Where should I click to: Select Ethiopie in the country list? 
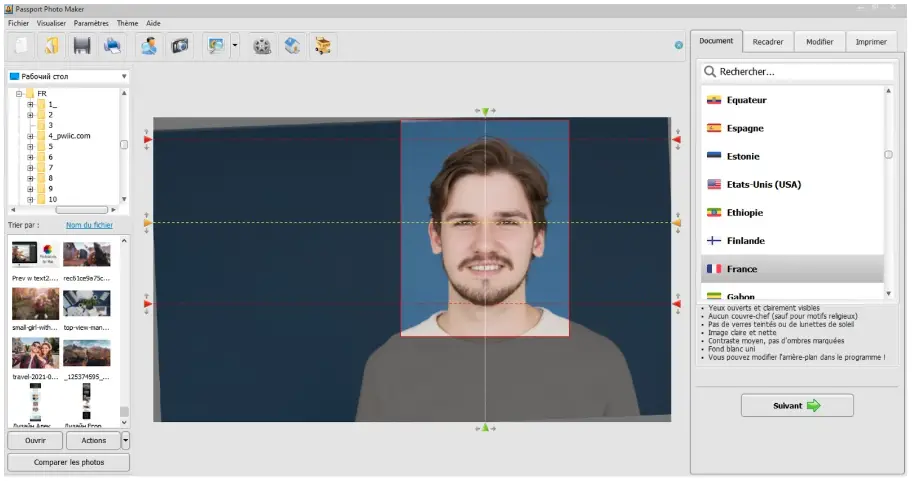coord(792,213)
